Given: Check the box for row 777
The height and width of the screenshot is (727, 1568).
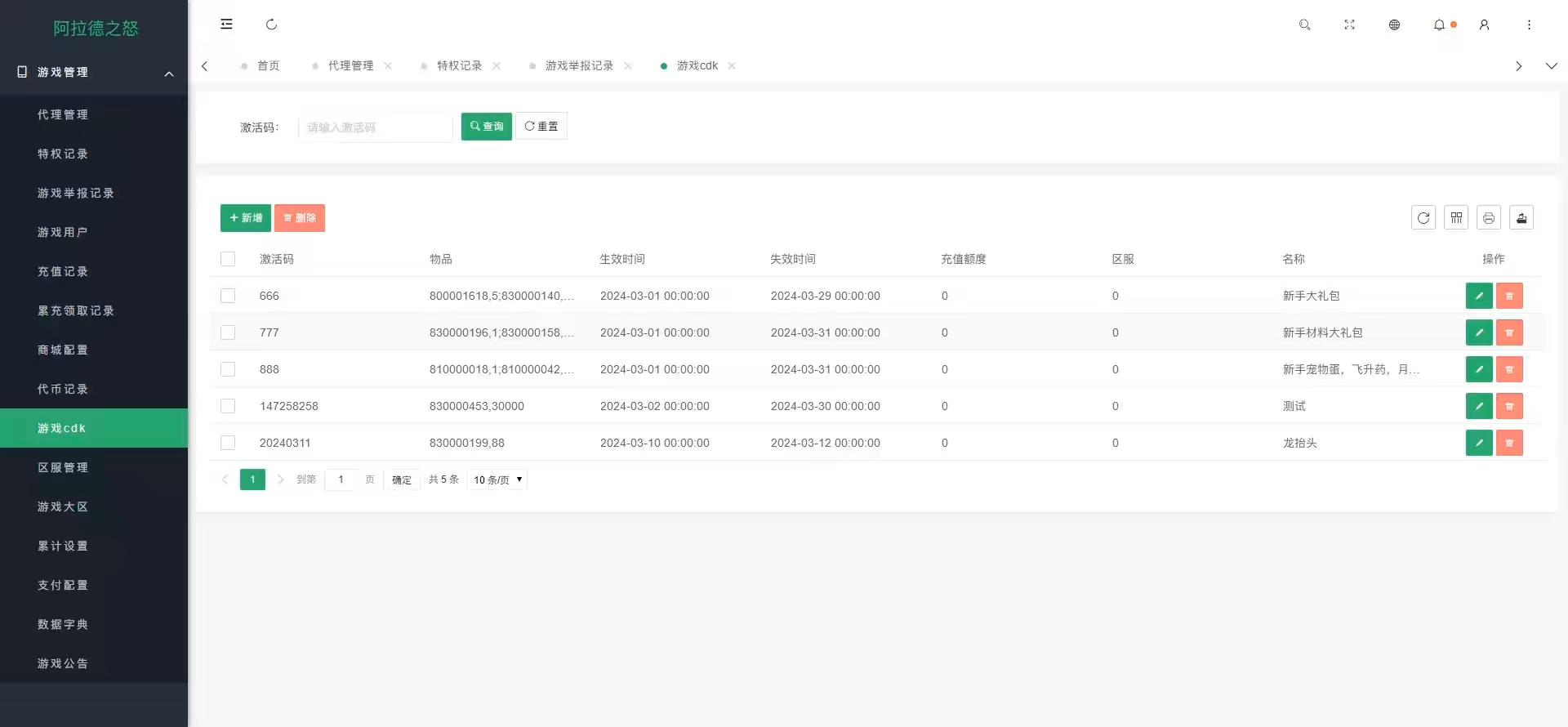Looking at the screenshot, I should pyautogui.click(x=228, y=332).
